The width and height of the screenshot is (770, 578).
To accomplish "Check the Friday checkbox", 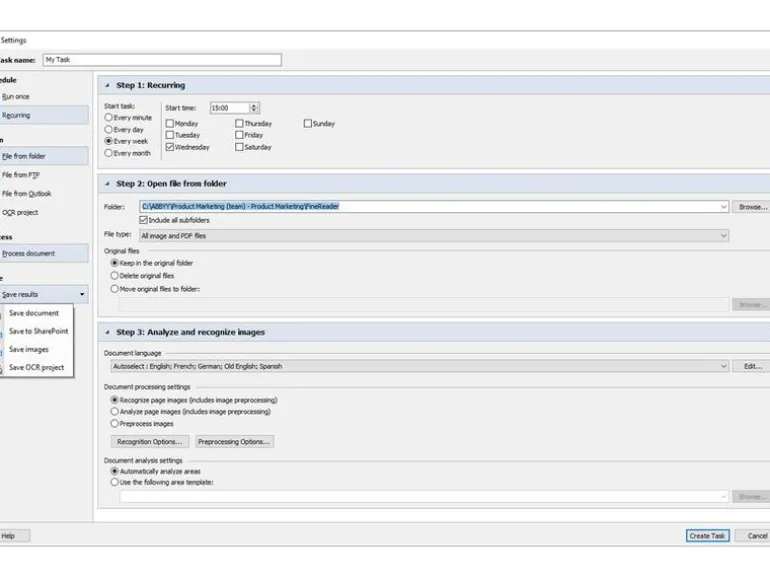I will pyautogui.click(x=239, y=135).
